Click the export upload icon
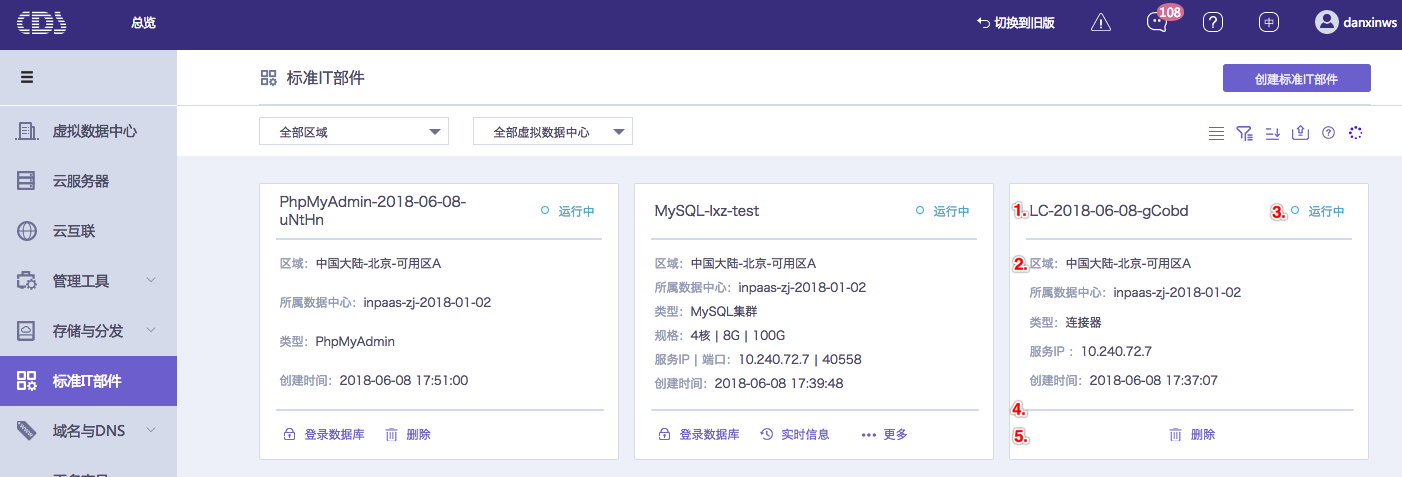The height and width of the screenshot is (477, 1402). coord(1300,132)
